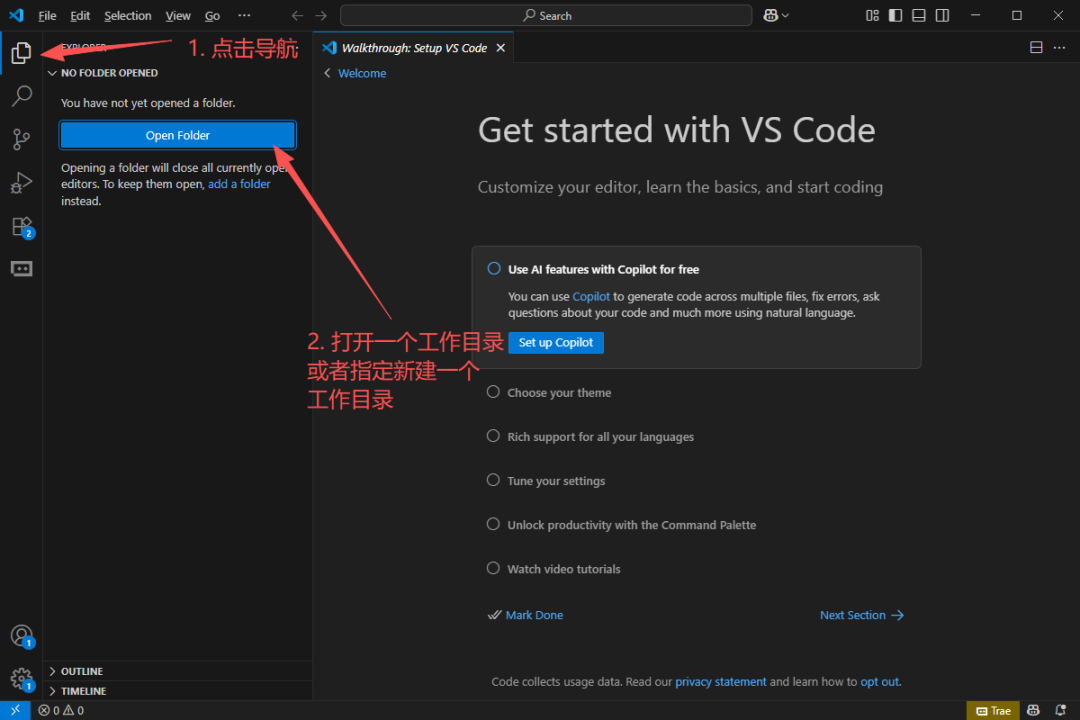Open the Copilot chat icon in title bar

(770, 15)
